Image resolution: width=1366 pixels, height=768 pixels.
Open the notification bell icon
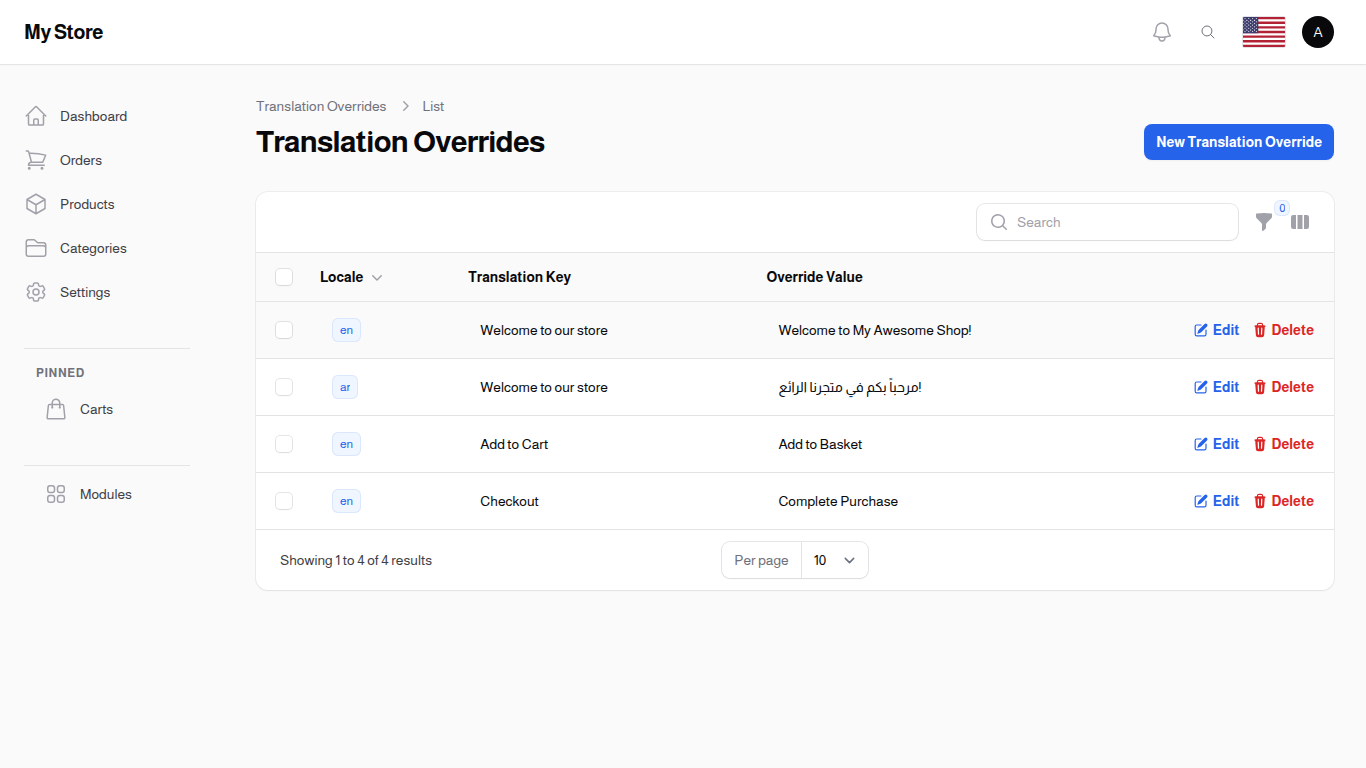tap(1161, 31)
